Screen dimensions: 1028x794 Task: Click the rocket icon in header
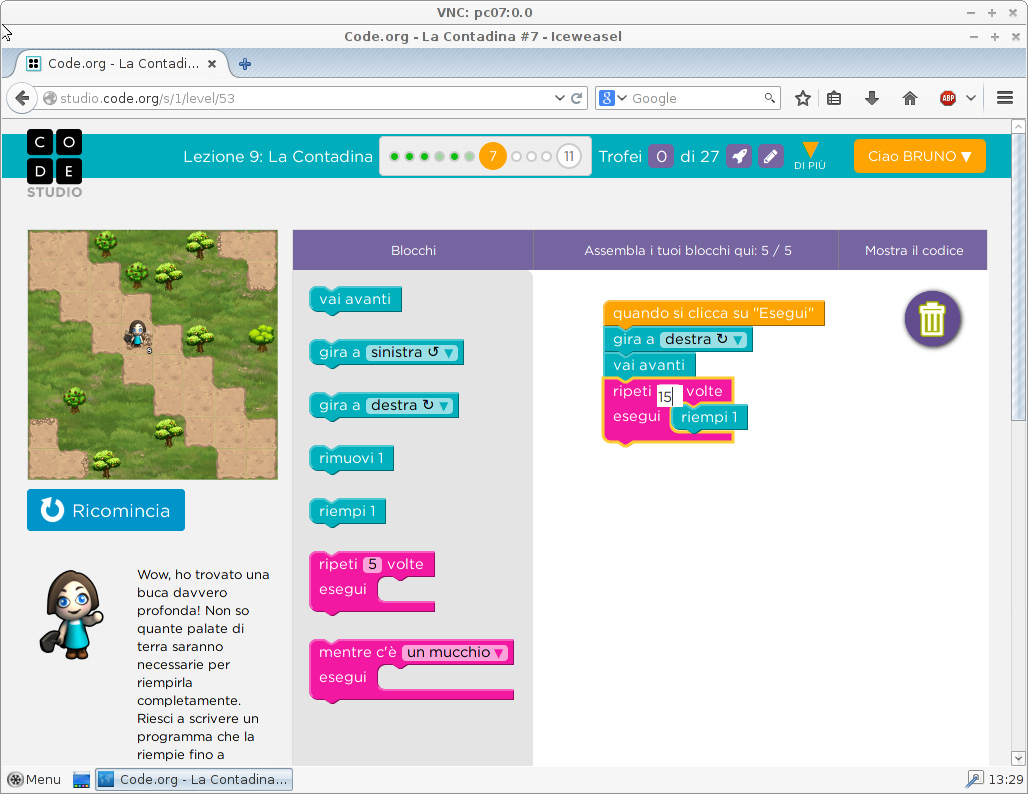[x=739, y=156]
